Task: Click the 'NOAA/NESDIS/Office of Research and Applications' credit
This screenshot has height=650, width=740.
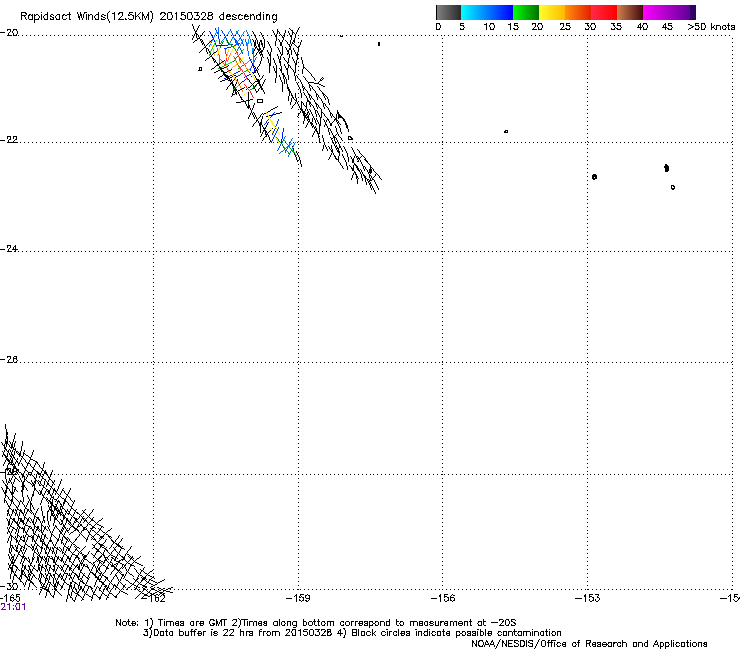Action: tap(589, 644)
